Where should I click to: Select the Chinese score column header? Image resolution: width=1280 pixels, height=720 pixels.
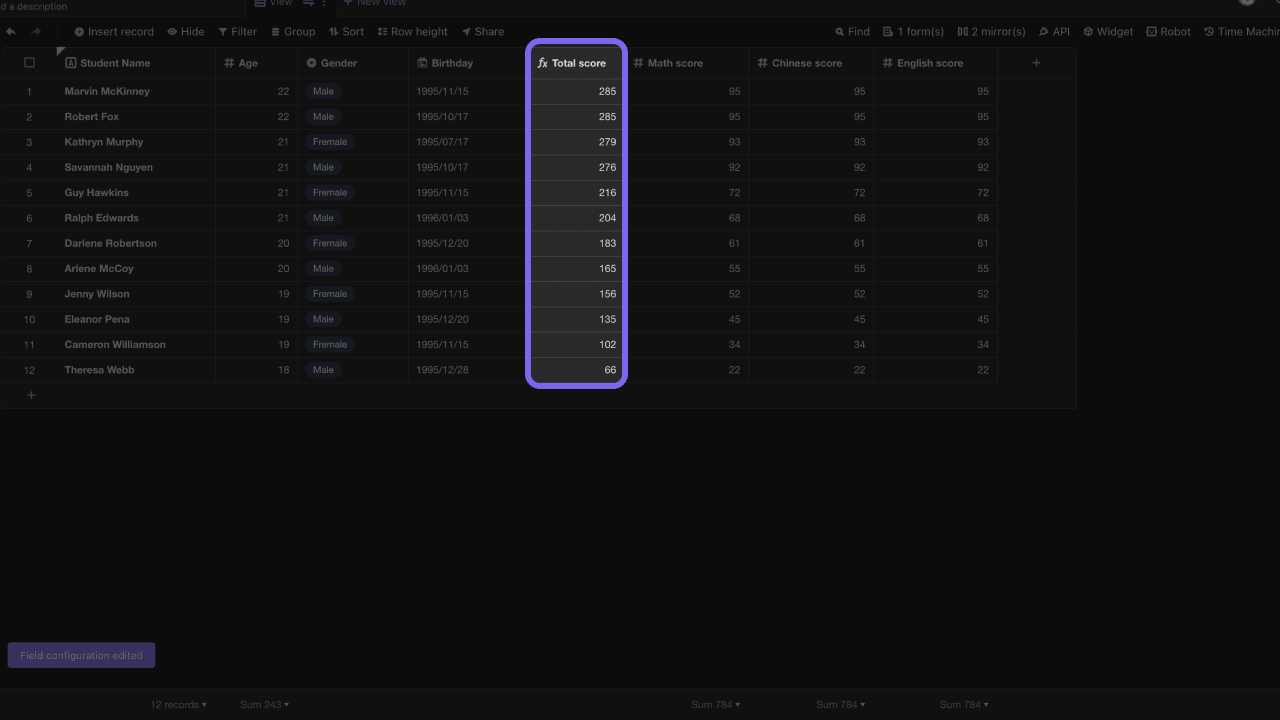(x=811, y=63)
